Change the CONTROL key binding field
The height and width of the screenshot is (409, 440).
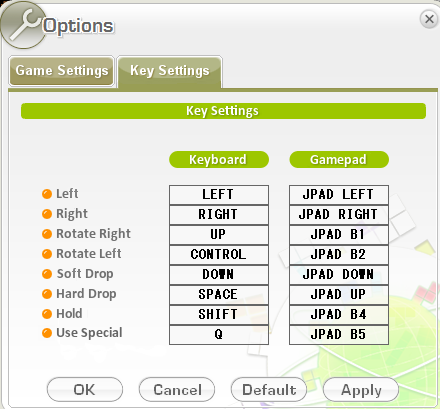(x=219, y=255)
